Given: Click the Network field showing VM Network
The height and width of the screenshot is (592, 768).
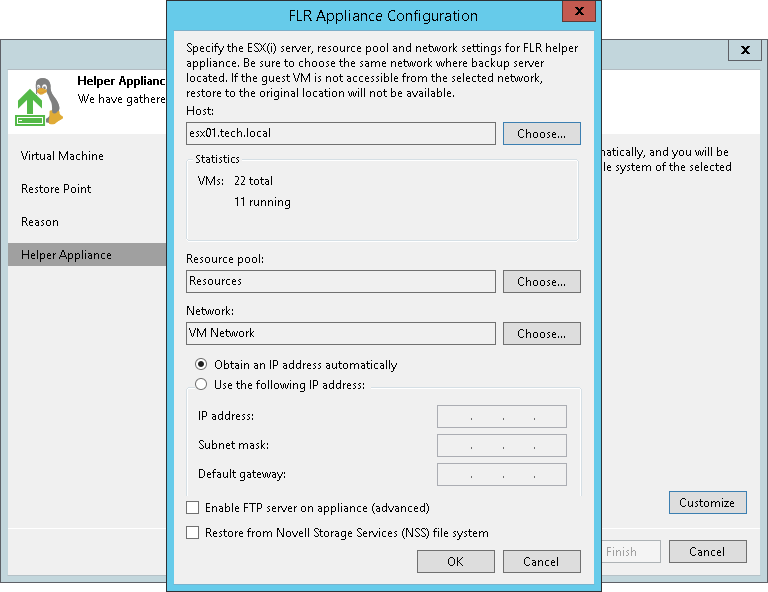Looking at the screenshot, I should click(341, 333).
